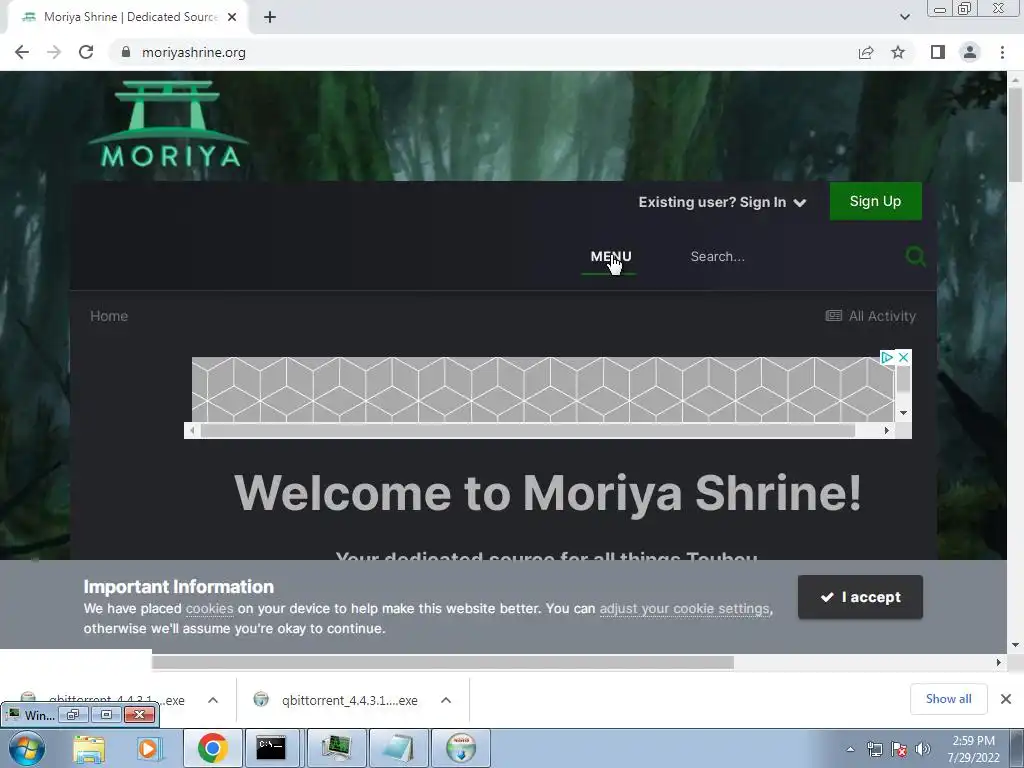Open a new tab with the plus button
Screen dimensions: 1024x768
[270, 17]
